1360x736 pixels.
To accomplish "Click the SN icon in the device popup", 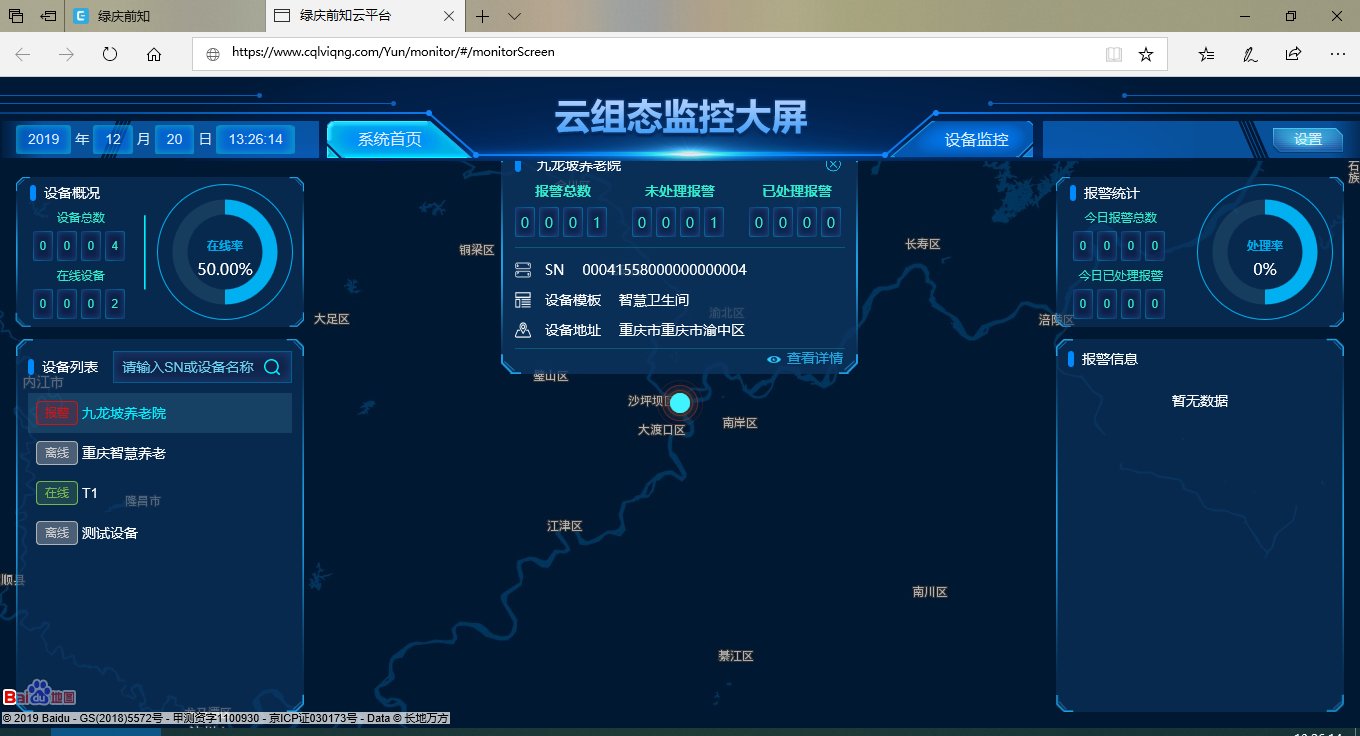I will [523, 269].
